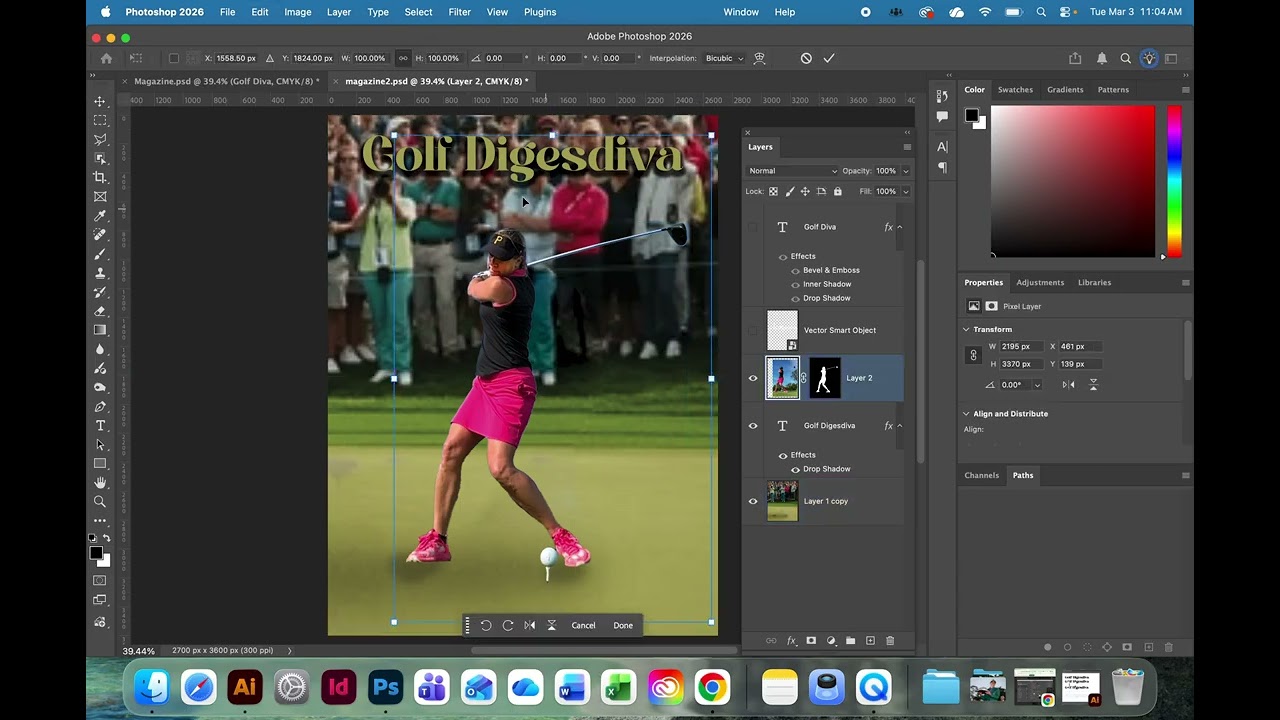Open the Libraries tab
This screenshot has width=1280, height=720.
tap(1094, 283)
